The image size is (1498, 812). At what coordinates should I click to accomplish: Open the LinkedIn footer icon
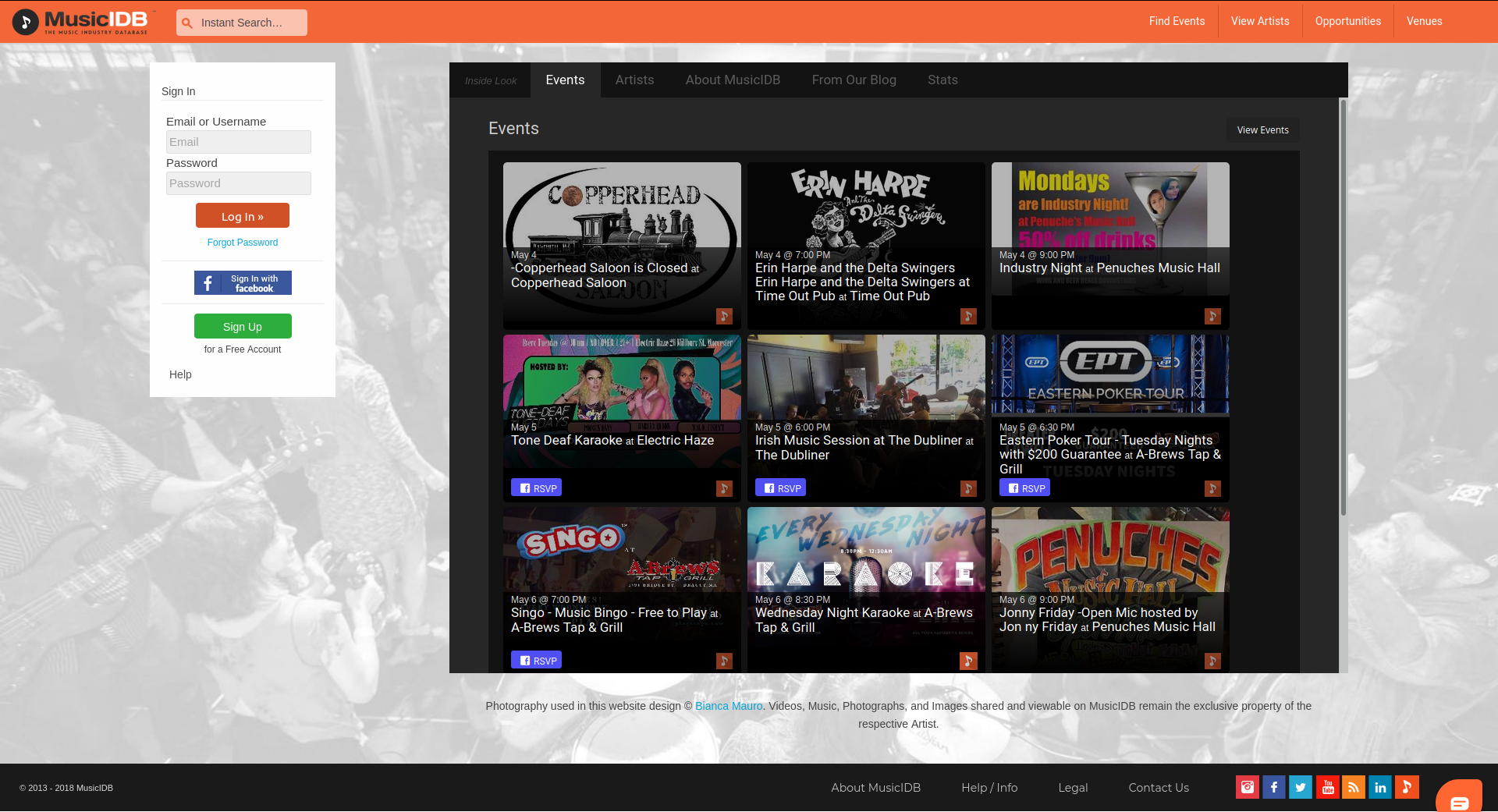click(1380, 787)
